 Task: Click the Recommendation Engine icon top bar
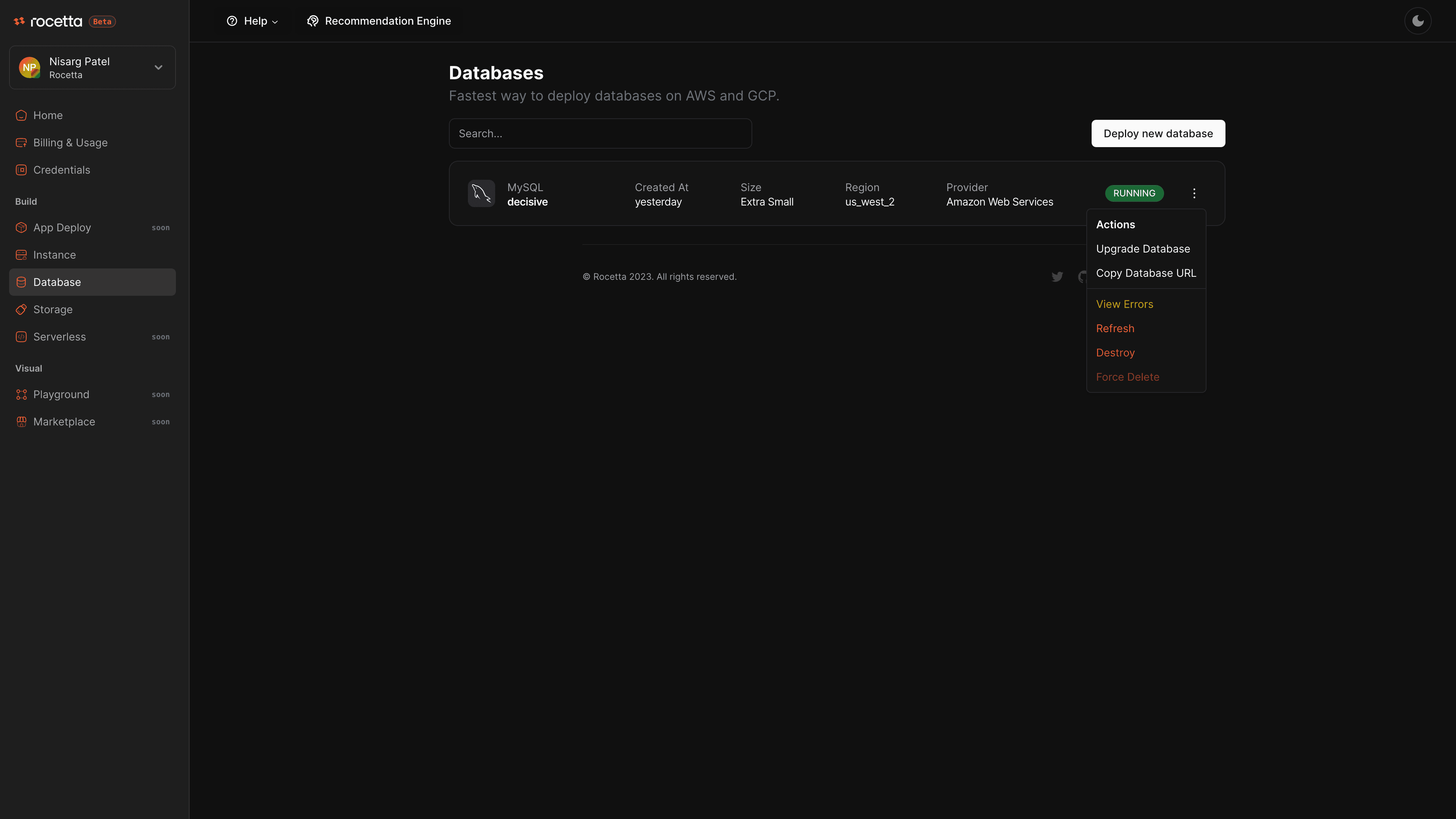(312, 21)
